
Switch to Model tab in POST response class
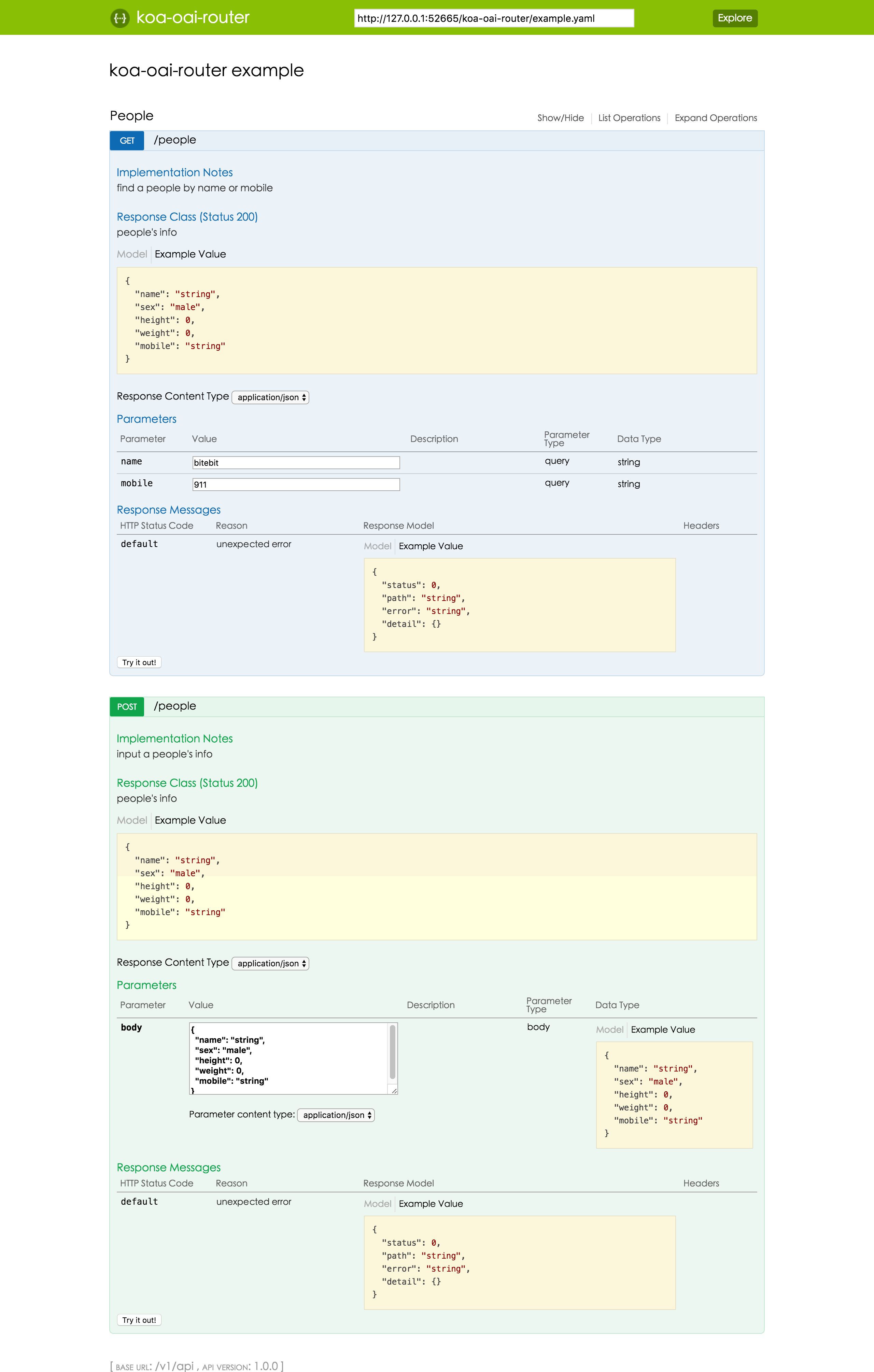point(132,821)
